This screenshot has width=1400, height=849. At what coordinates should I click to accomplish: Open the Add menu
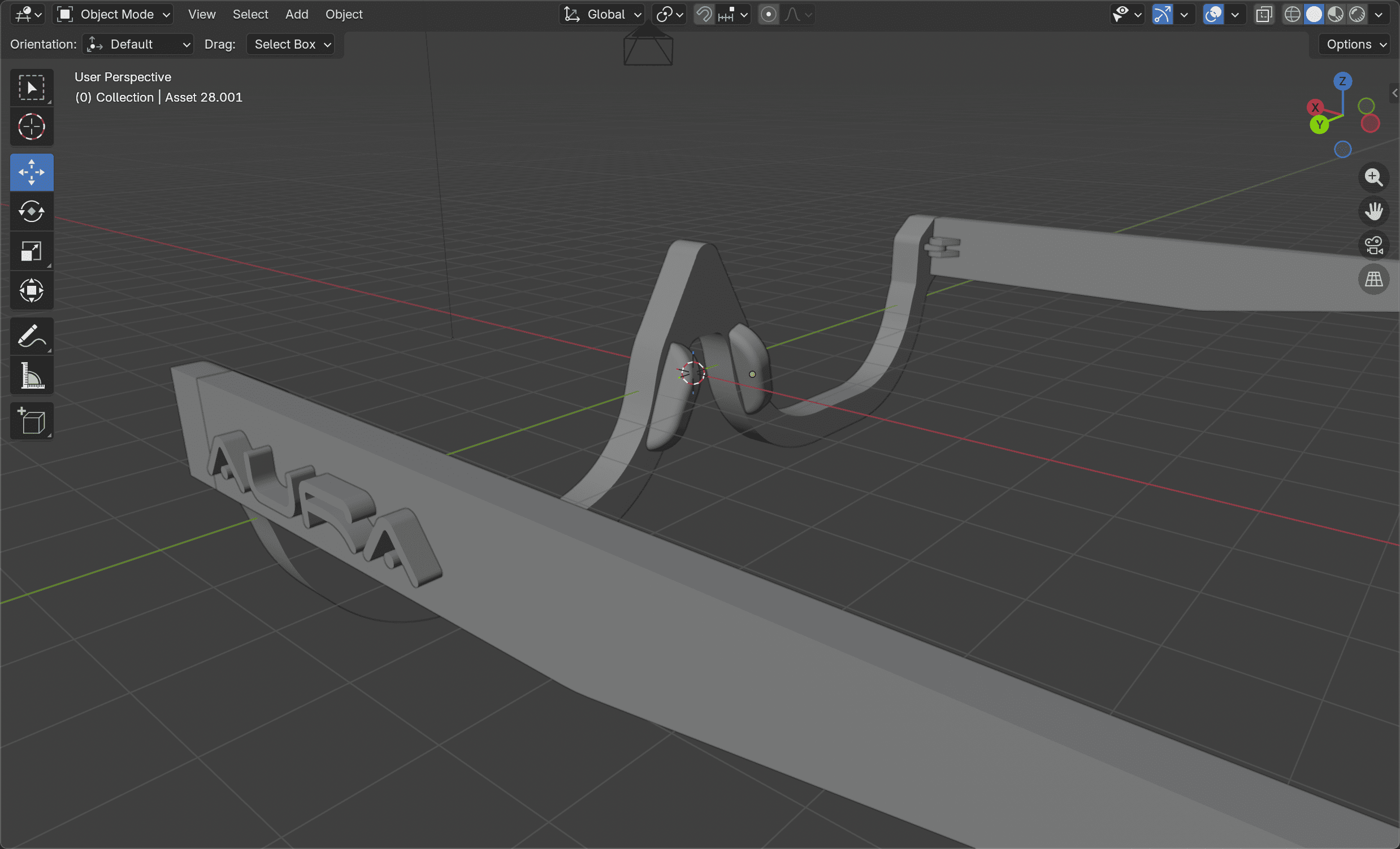(x=297, y=14)
